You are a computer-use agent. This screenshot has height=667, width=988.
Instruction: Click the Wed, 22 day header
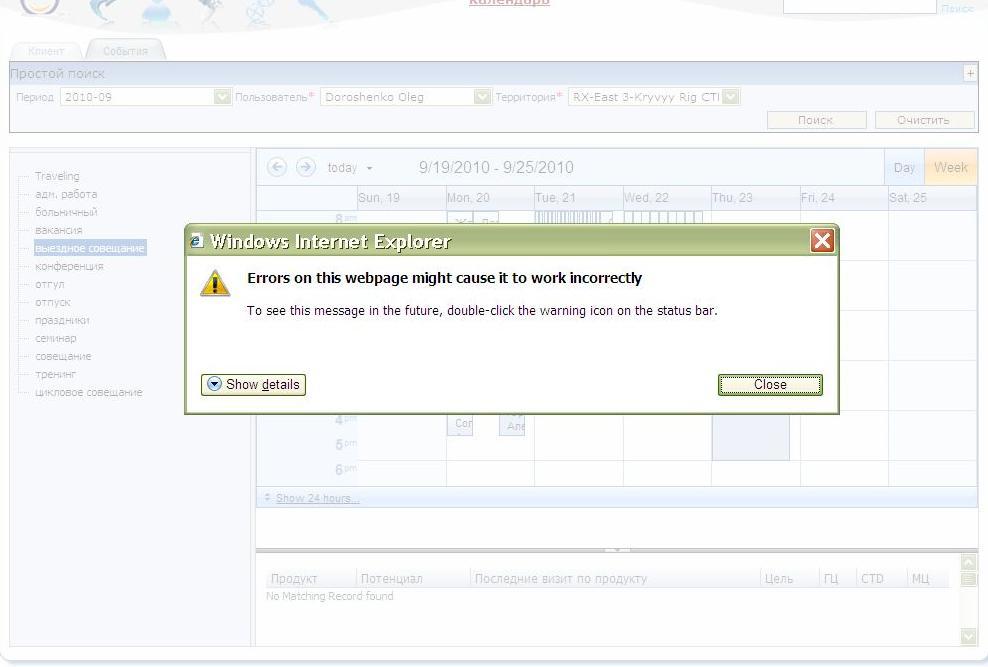[x=667, y=198]
